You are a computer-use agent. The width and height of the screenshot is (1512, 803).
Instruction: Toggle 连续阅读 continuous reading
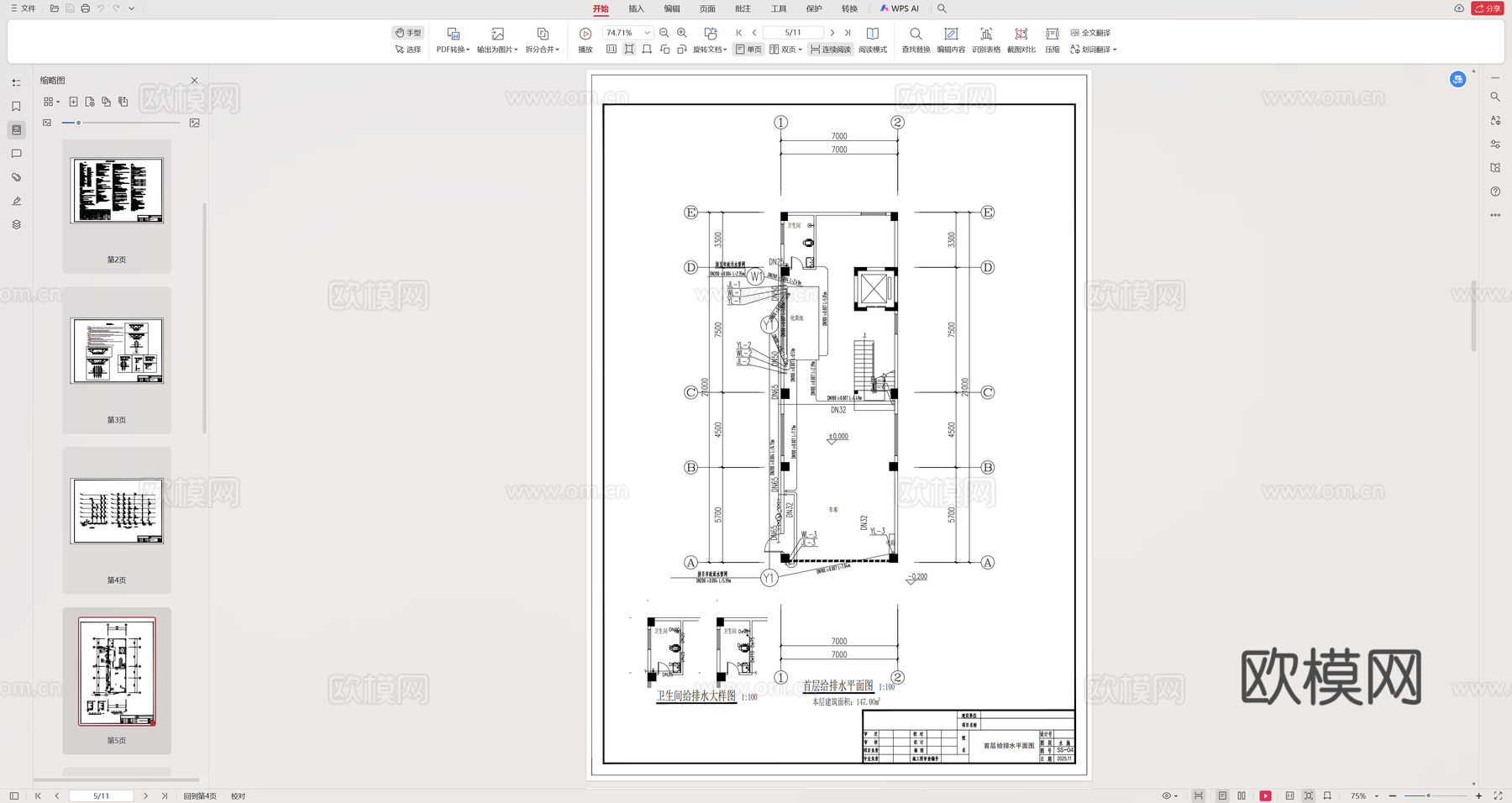pyautogui.click(x=831, y=50)
